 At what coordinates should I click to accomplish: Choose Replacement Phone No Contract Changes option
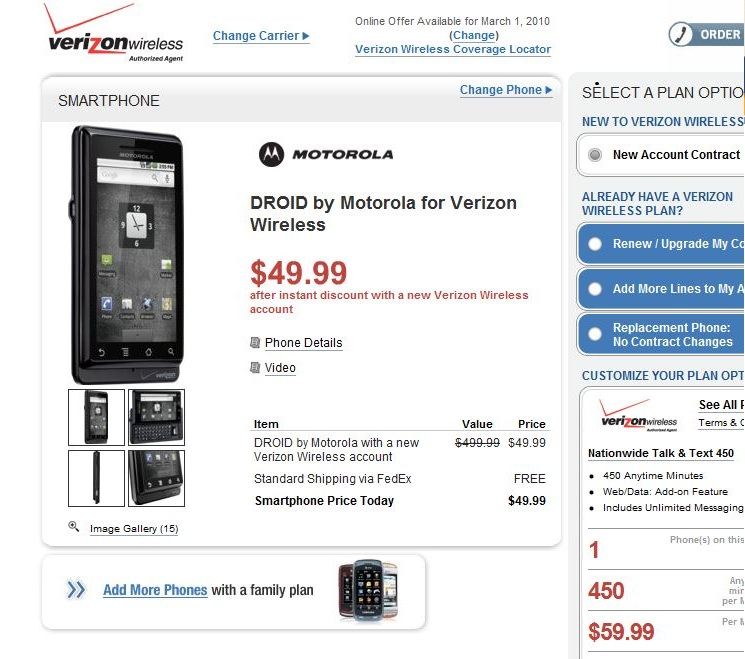(x=595, y=334)
